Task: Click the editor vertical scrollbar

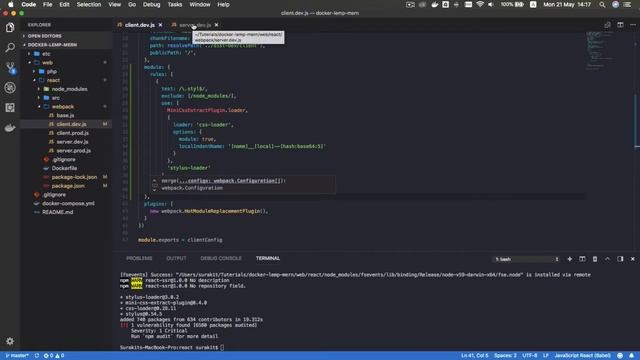Action: tap(637, 121)
